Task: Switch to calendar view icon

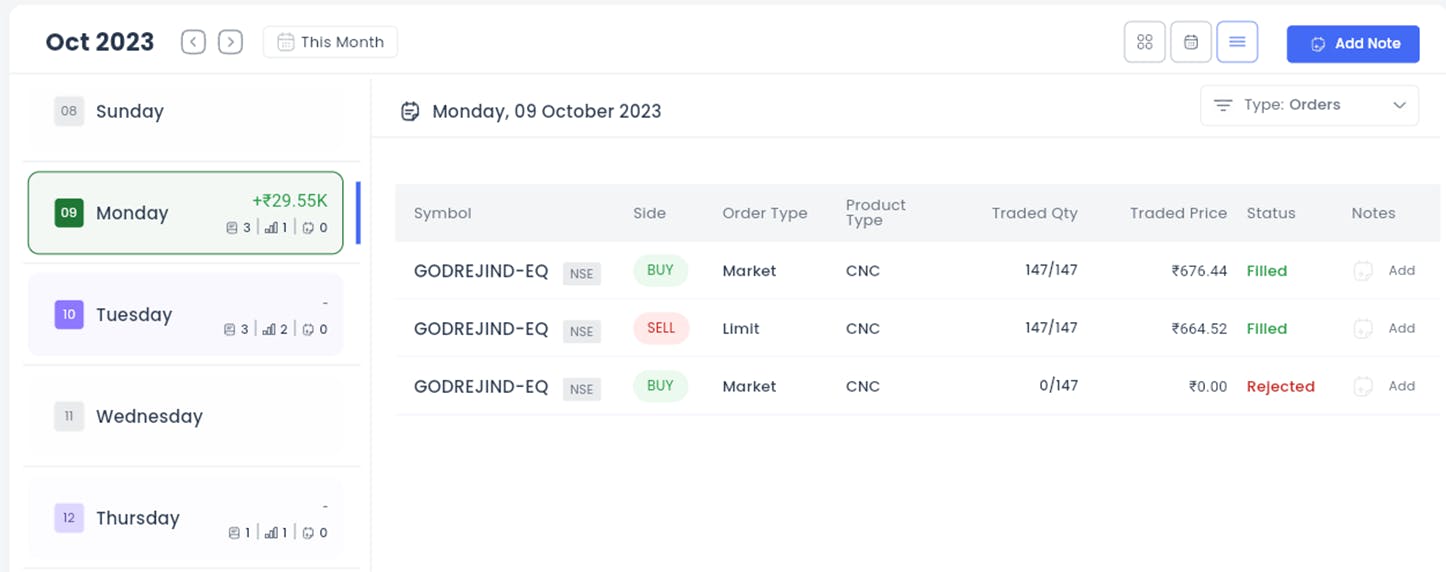Action: tap(1191, 42)
